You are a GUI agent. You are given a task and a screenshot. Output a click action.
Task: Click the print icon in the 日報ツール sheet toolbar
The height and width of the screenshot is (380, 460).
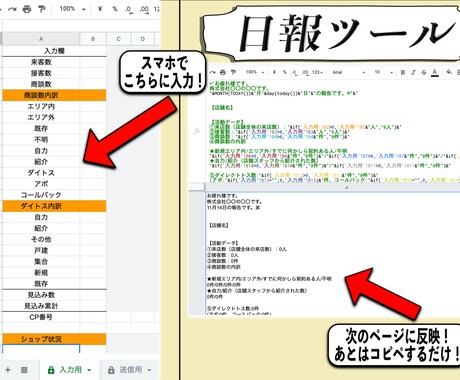pyautogui.click(x=223, y=72)
